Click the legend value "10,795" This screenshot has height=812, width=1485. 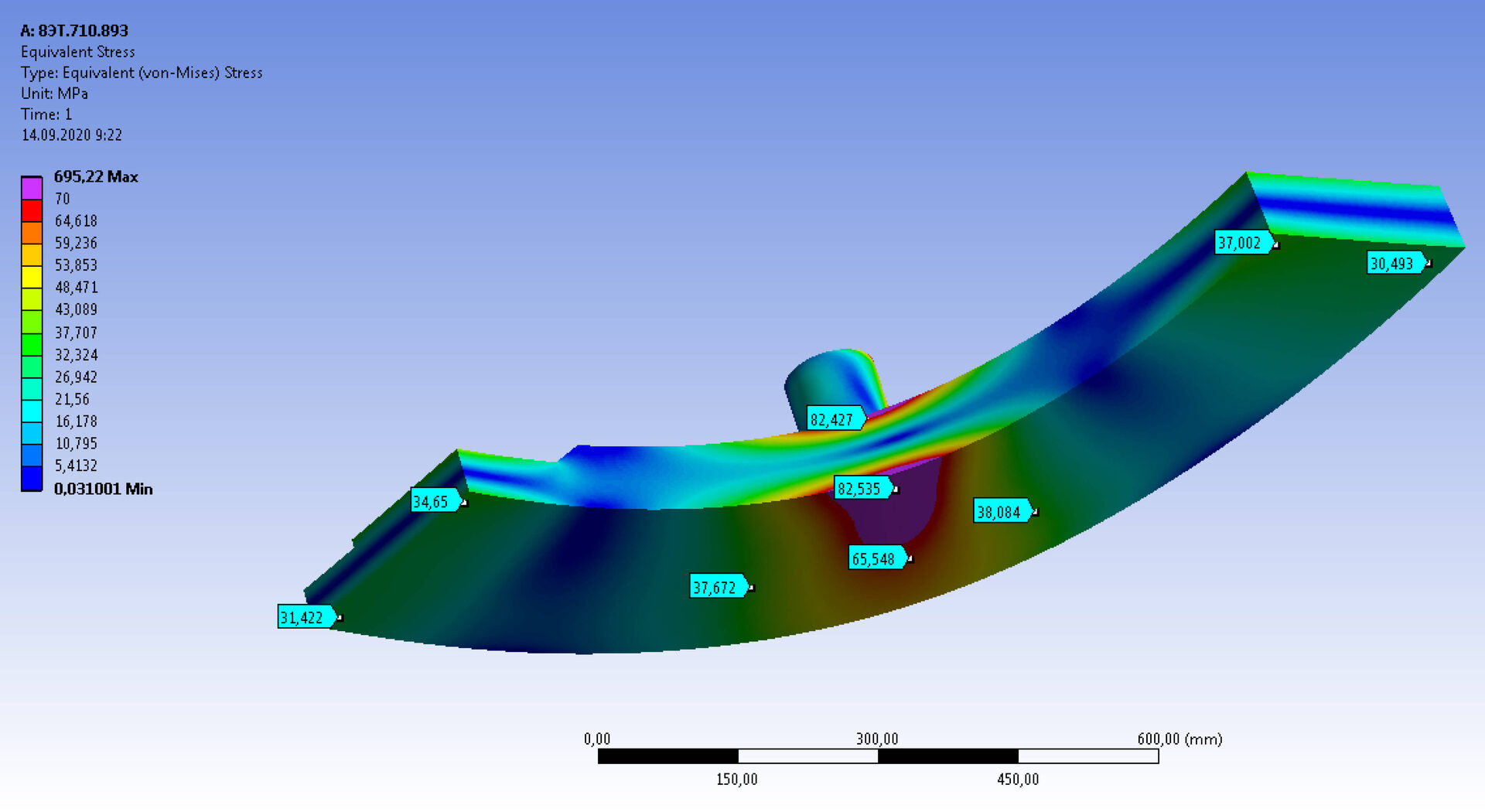point(76,443)
